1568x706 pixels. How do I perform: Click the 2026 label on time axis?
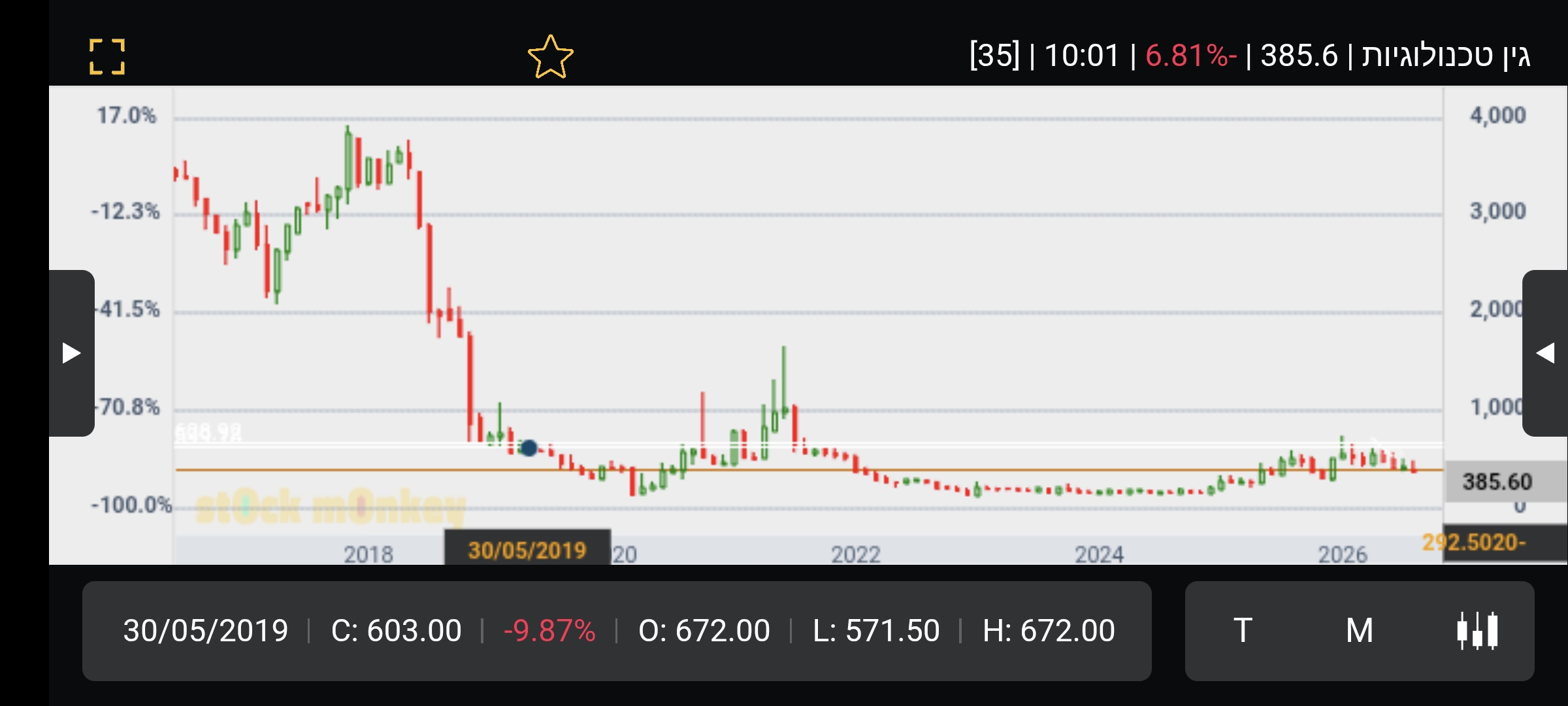coord(1343,554)
